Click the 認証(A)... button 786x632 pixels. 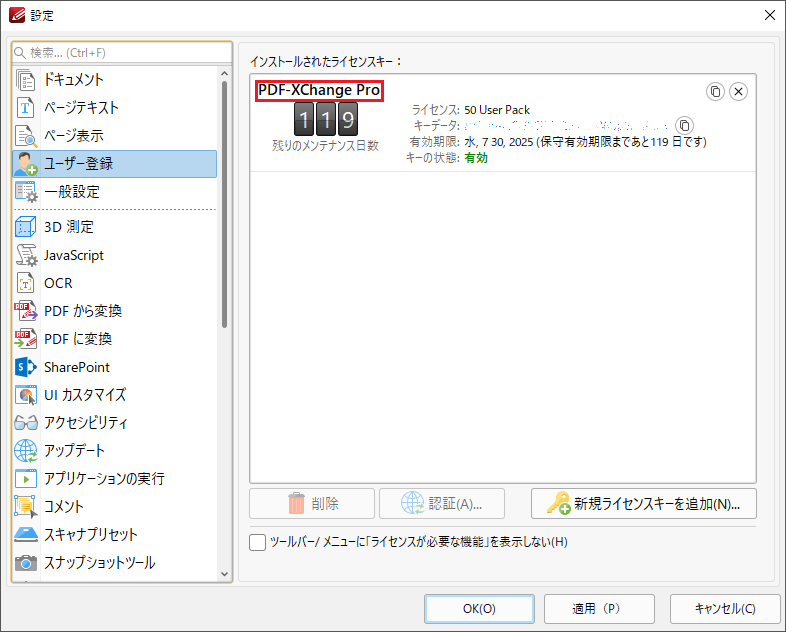(x=442, y=504)
